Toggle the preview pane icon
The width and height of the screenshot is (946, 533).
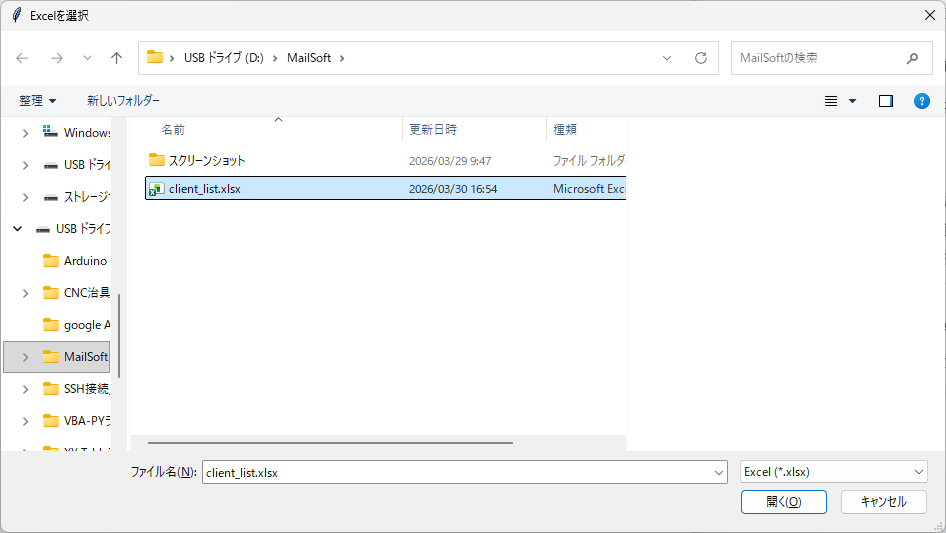[885, 101]
